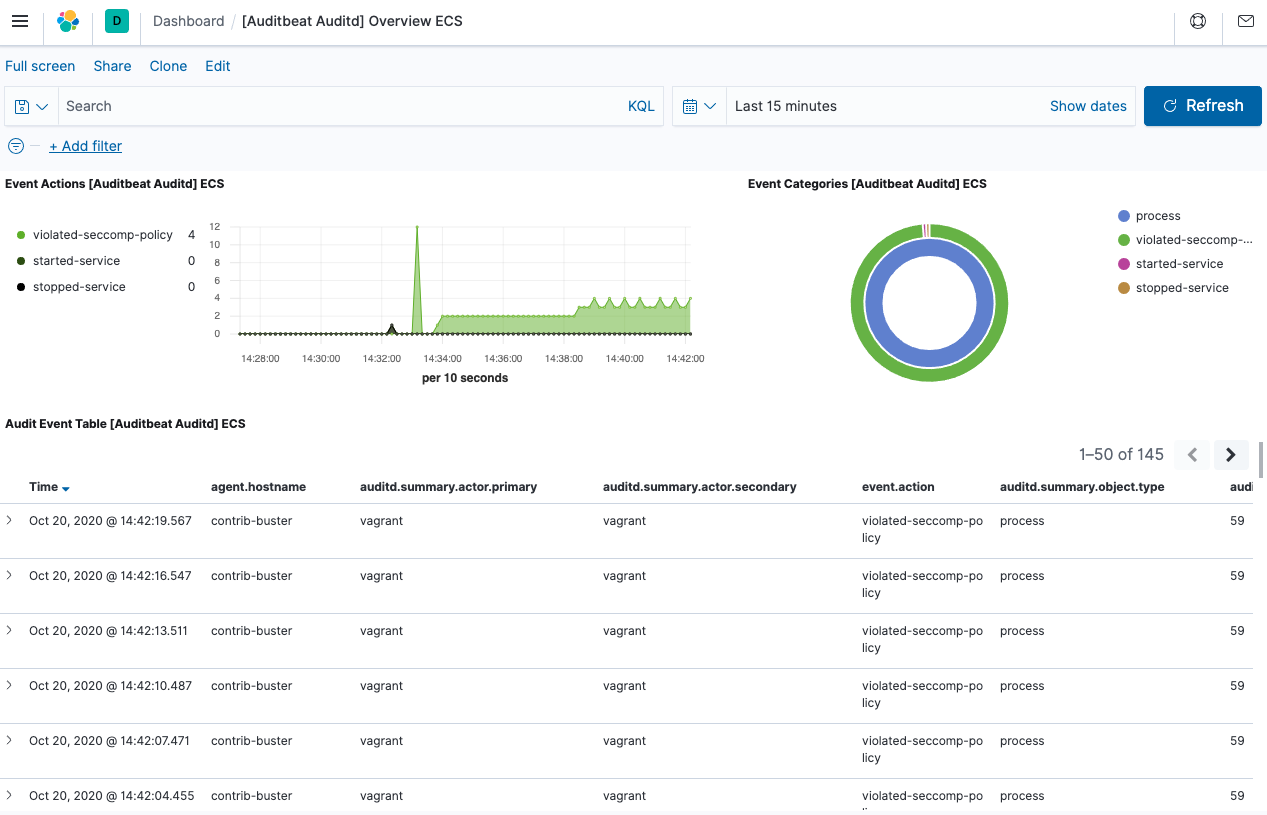1267x815 pixels.
Task: Select the "D" space avatar icon
Action: [x=116, y=20]
